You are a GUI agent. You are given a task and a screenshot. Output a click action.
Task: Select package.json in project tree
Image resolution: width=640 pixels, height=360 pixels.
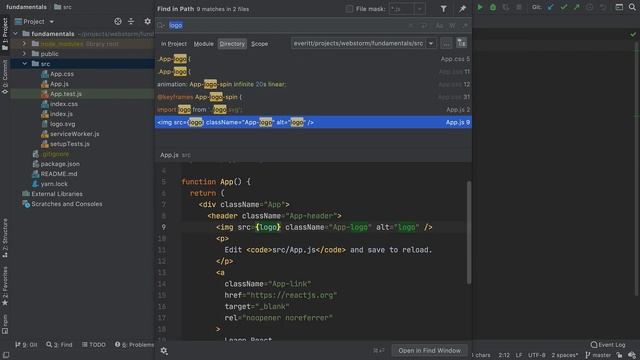[60, 164]
